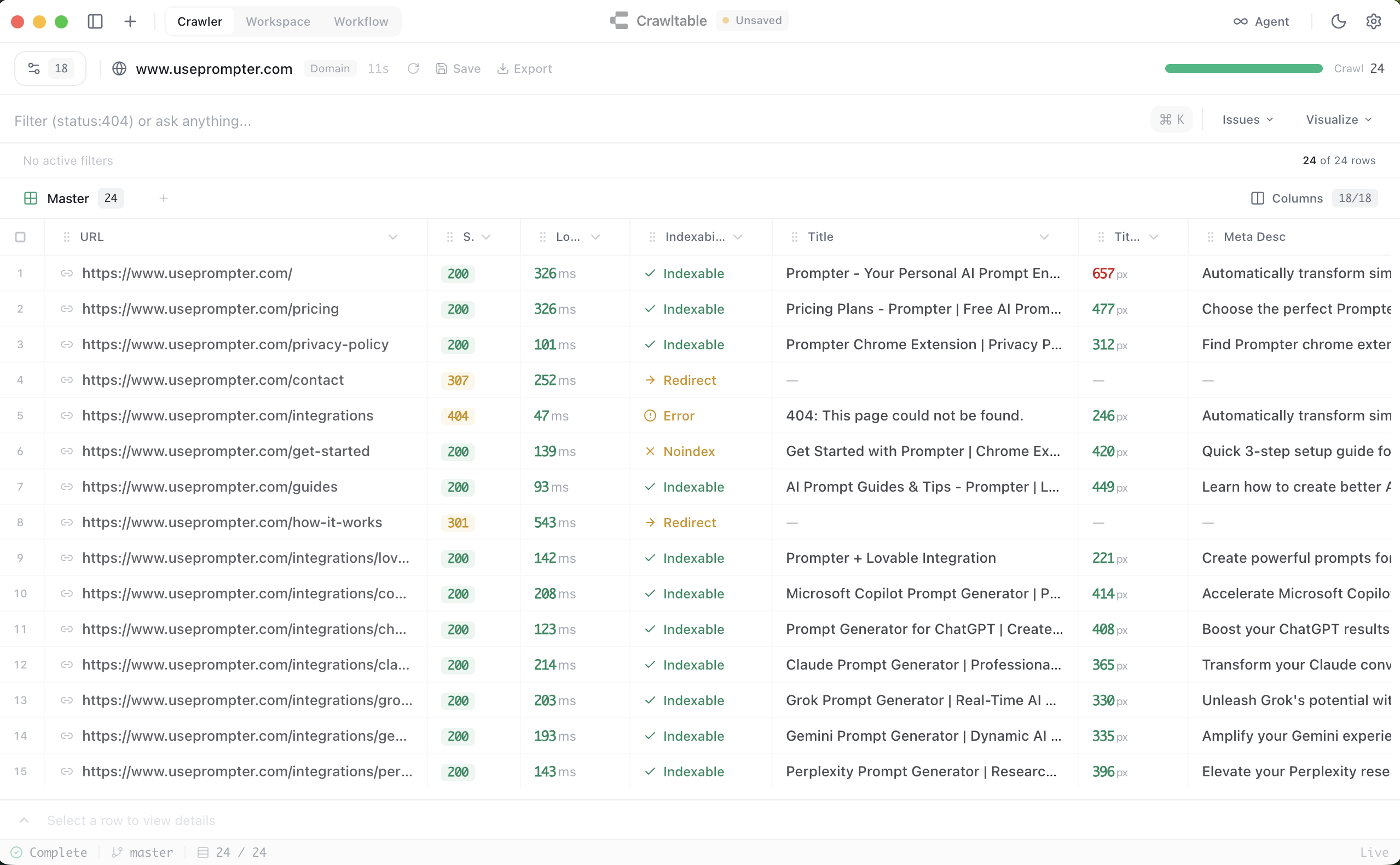Toggle the sidebar panel icon
The height and width of the screenshot is (865, 1400).
(x=95, y=21)
